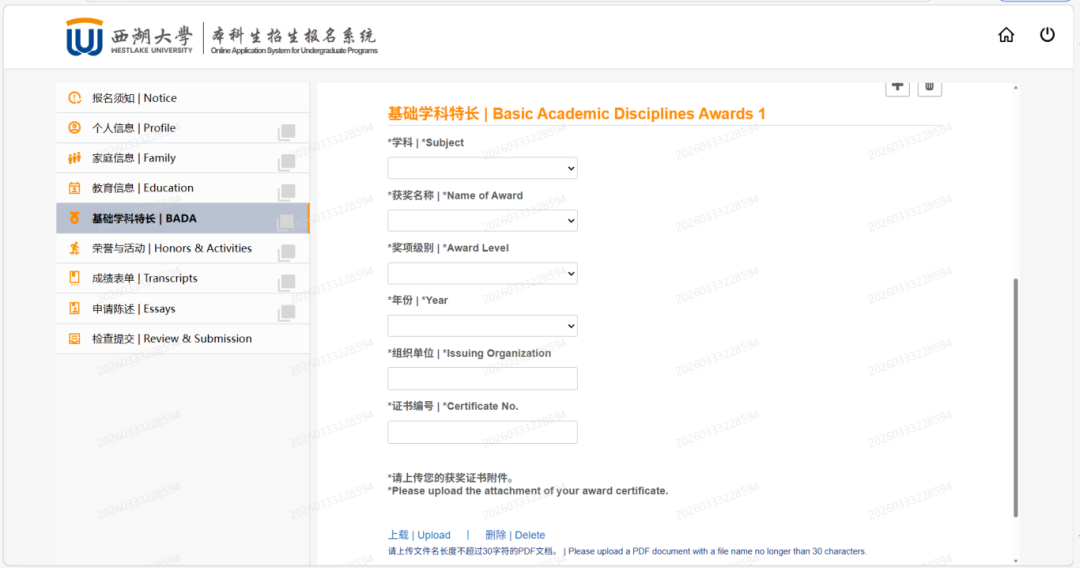Screen dimensions: 1080x568
Task: Click the status box beside Honors & Activities
Action: pos(287,252)
